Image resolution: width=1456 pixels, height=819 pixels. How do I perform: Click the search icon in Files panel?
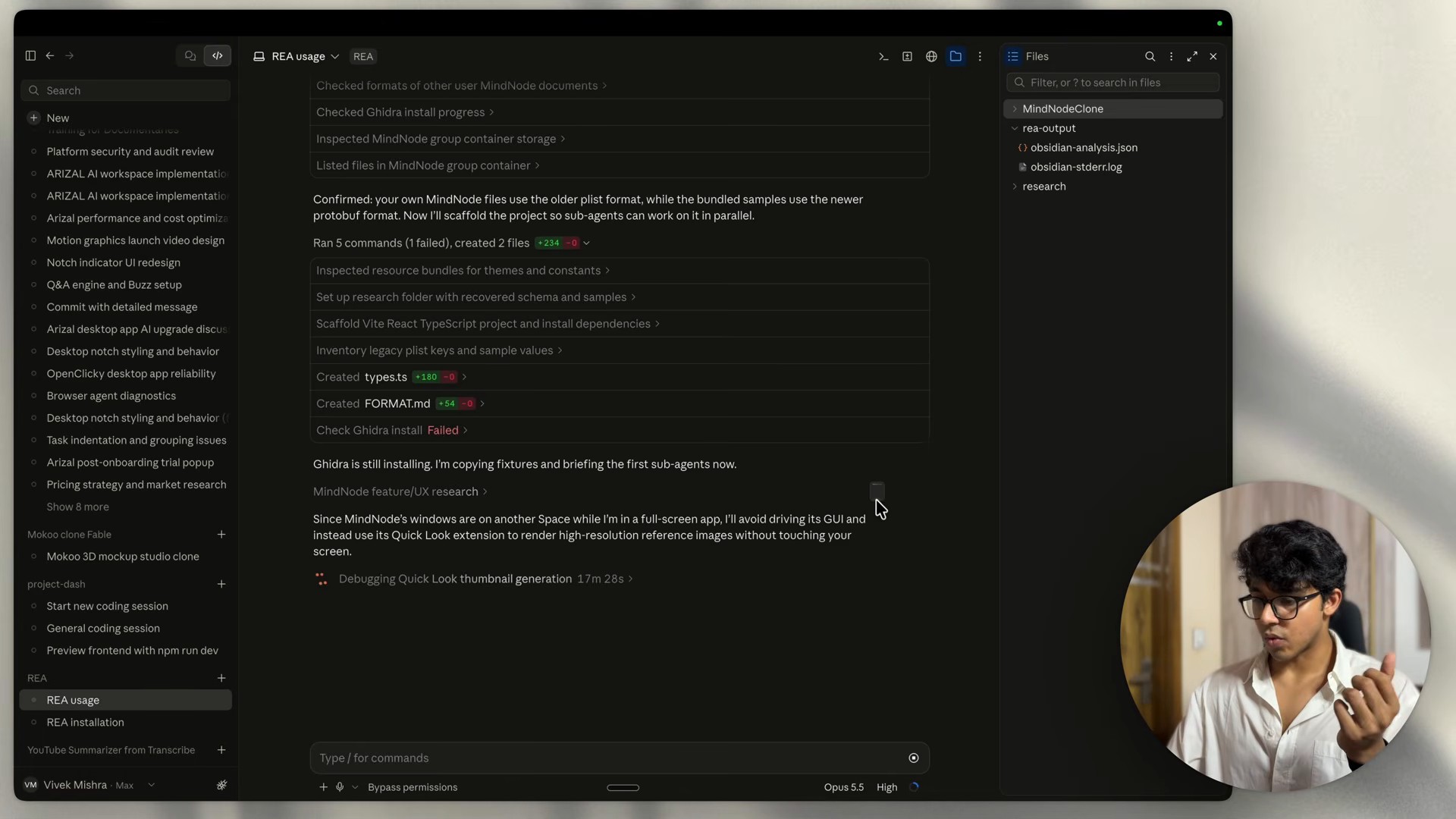coord(1150,56)
